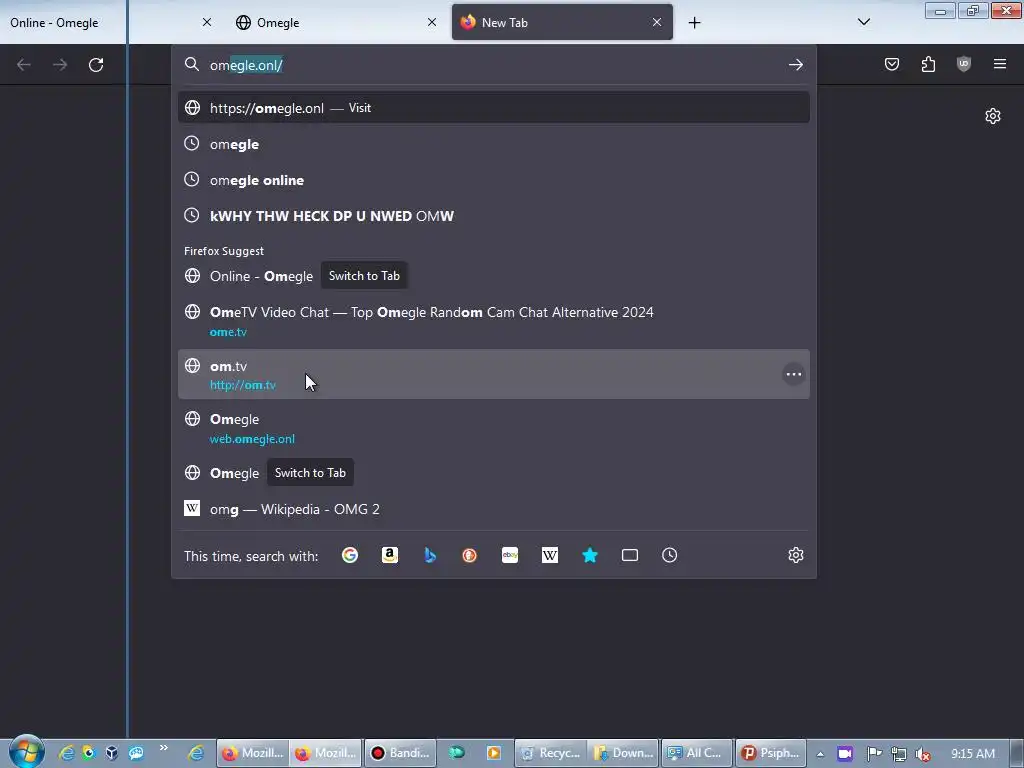Screen dimensions: 1024x768
Task: Open the Psiphon taskbar button
Action: coord(771,753)
